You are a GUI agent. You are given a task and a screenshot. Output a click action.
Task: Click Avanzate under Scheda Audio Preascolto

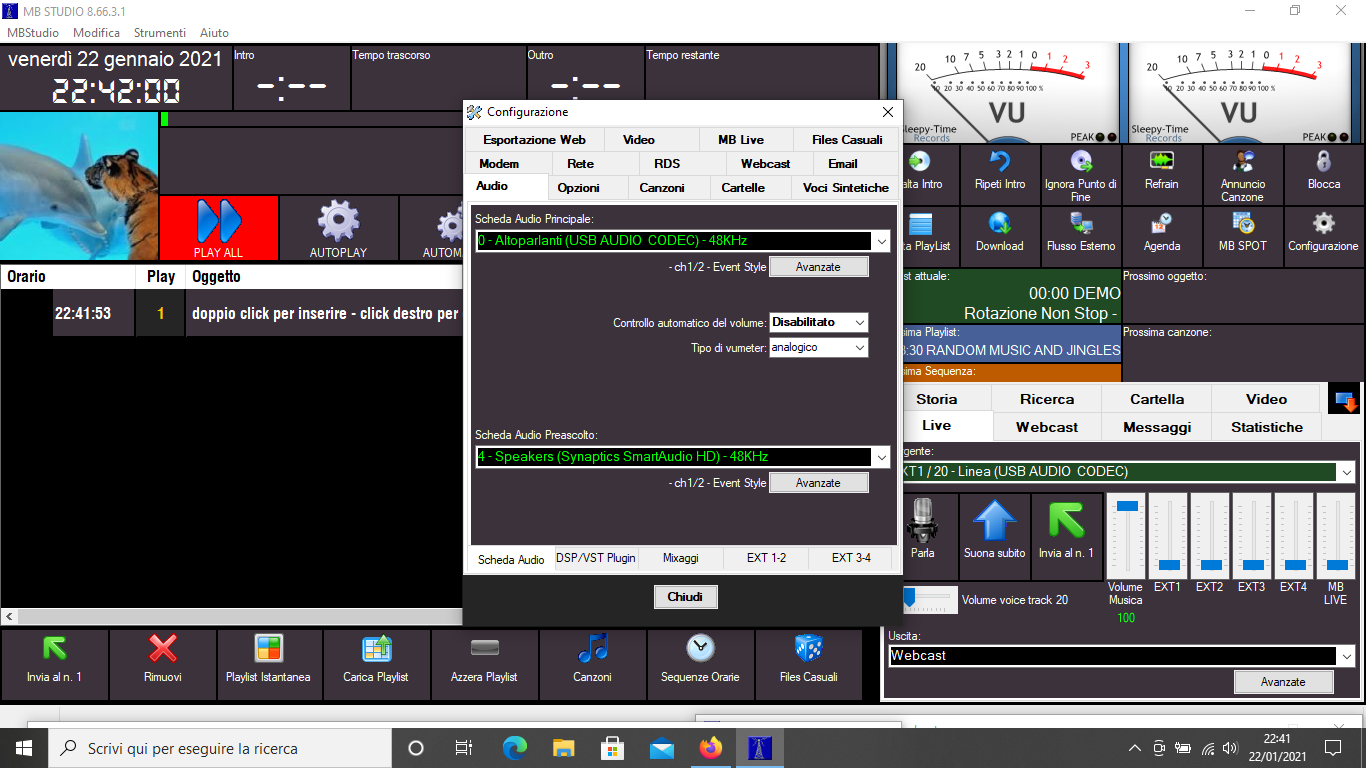[818, 483]
